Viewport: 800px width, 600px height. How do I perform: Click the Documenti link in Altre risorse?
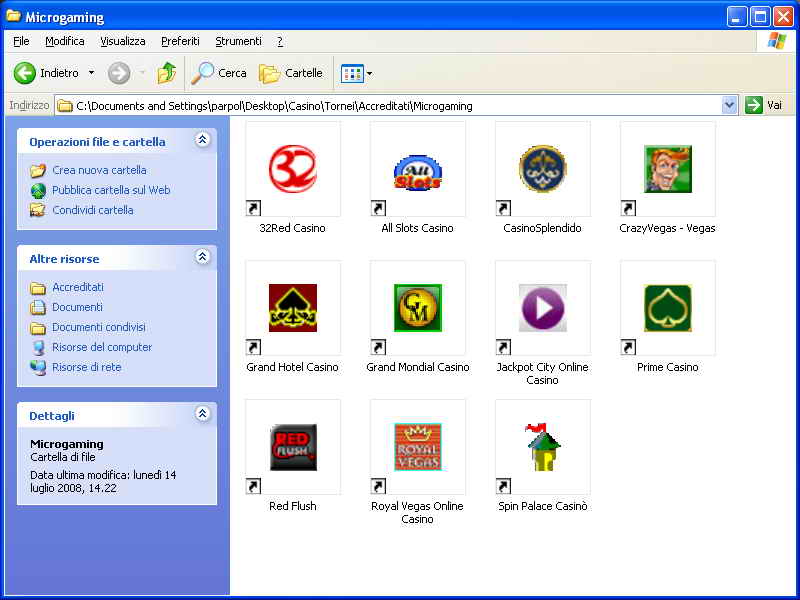tap(78, 307)
